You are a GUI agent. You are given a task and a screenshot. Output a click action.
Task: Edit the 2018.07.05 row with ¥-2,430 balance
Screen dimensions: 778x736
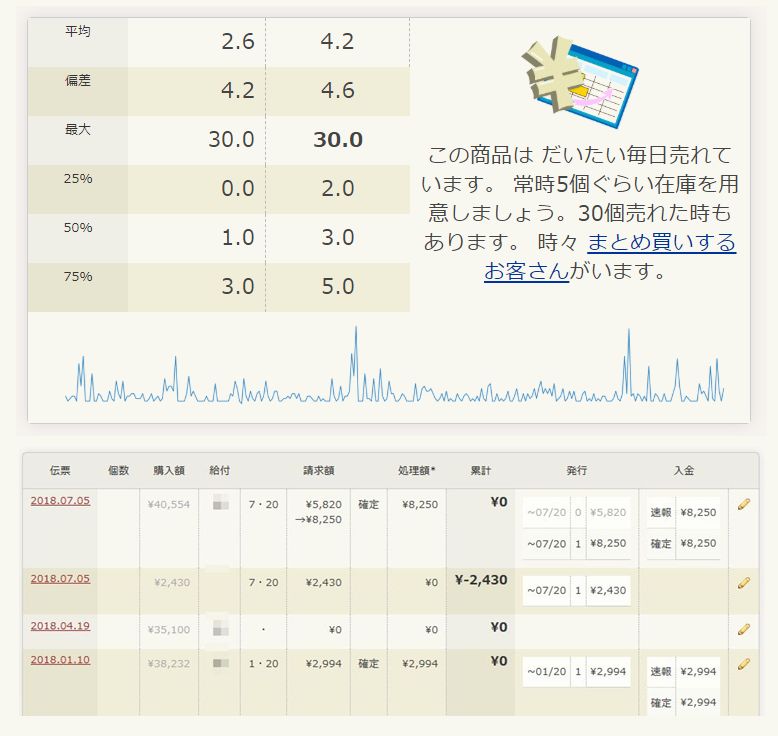743,582
